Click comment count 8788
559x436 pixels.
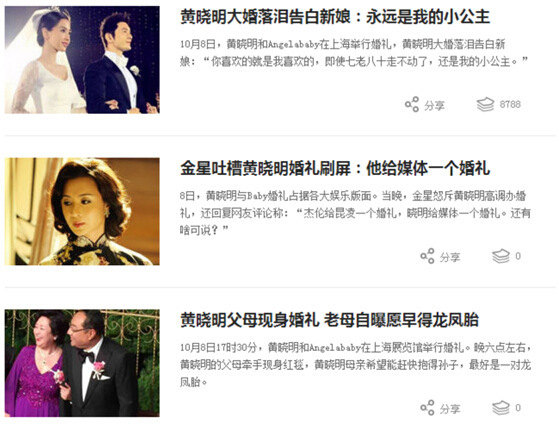tap(510, 104)
